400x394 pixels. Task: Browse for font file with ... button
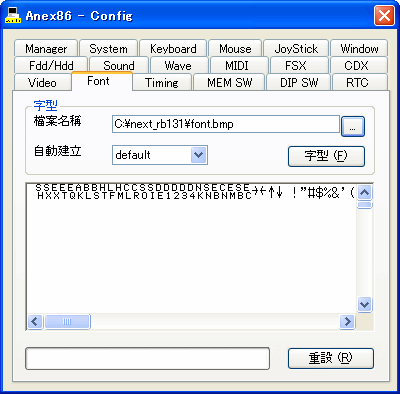pos(353,126)
